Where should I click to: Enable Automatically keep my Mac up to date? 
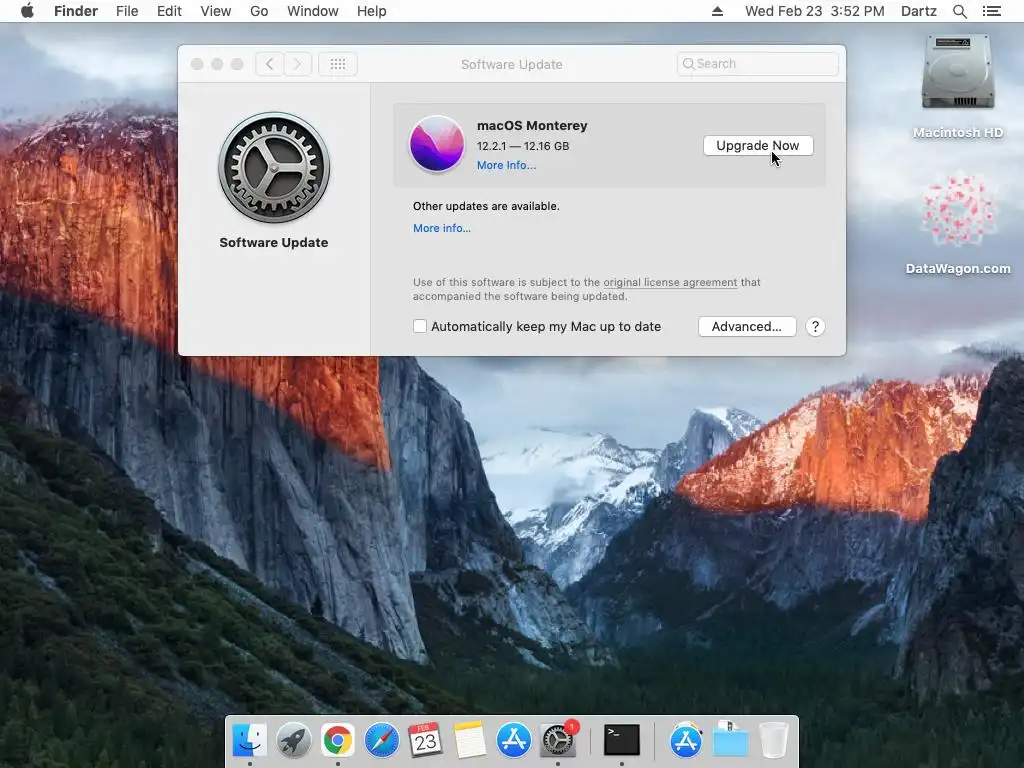coord(420,326)
